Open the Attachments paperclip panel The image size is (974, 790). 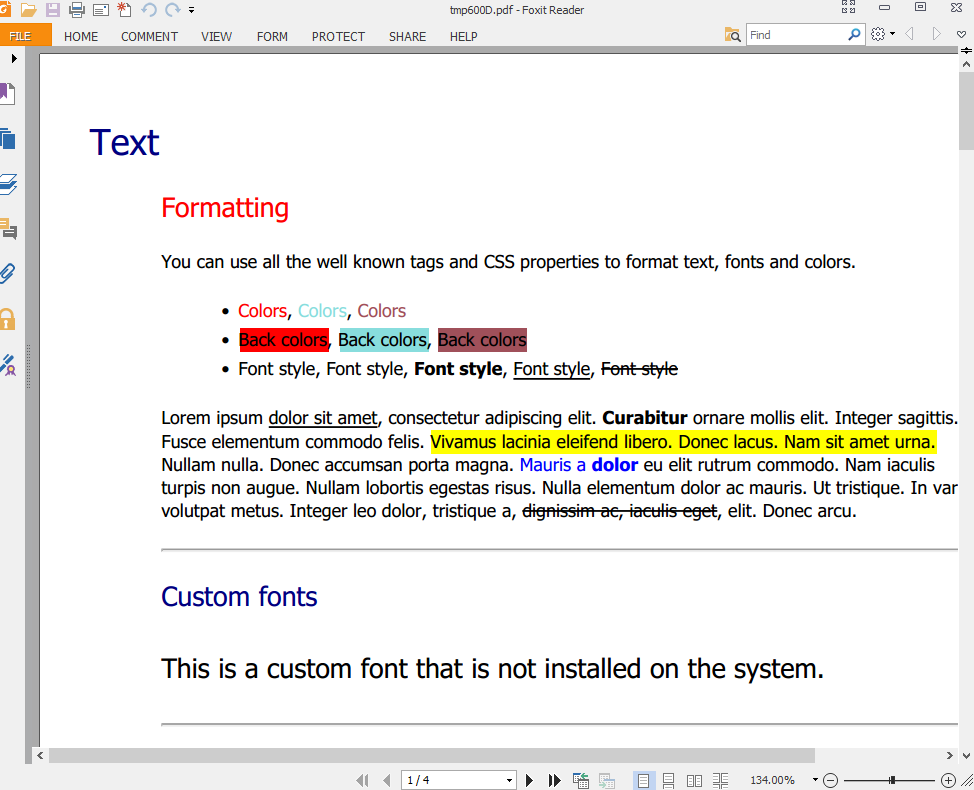(x=8, y=274)
